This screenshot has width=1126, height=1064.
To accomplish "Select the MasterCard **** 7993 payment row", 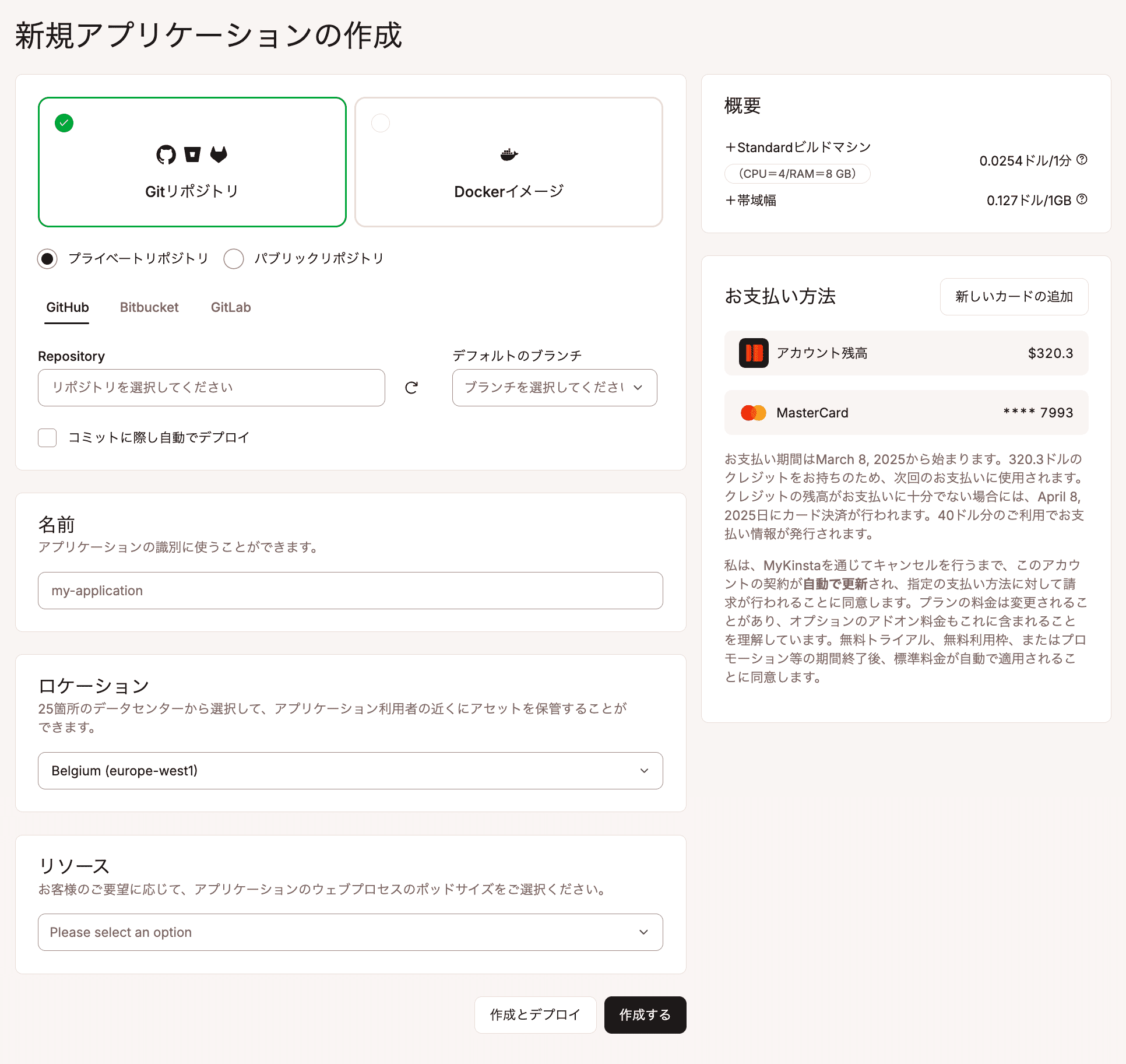I will pos(906,413).
